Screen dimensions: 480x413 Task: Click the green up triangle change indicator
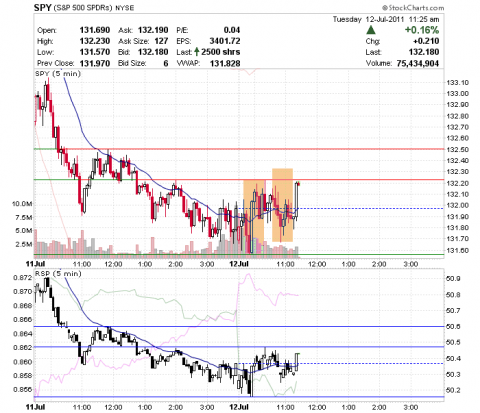pyautogui.click(x=371, y=30)
